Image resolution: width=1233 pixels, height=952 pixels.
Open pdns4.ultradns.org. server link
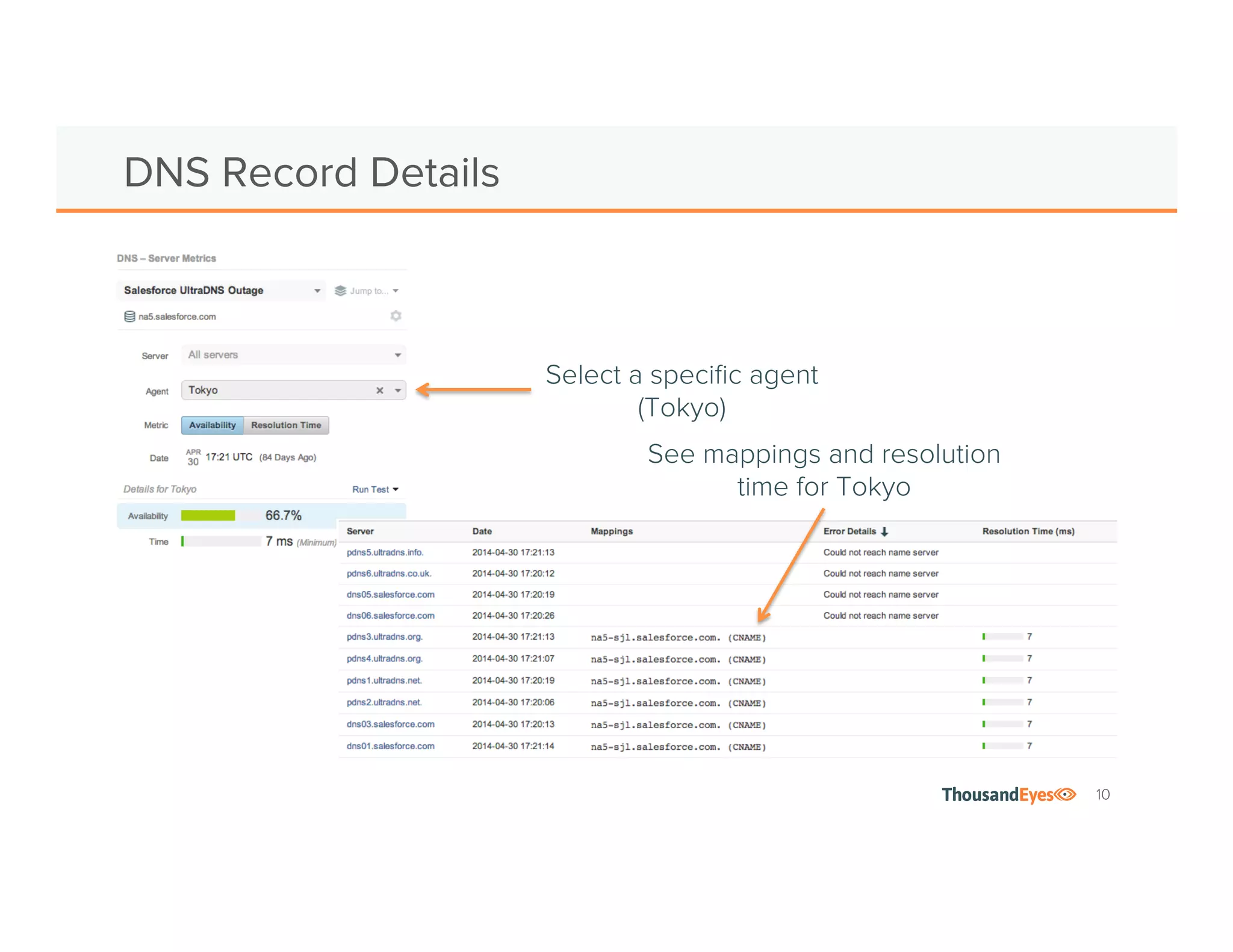[x=385, y=659]
